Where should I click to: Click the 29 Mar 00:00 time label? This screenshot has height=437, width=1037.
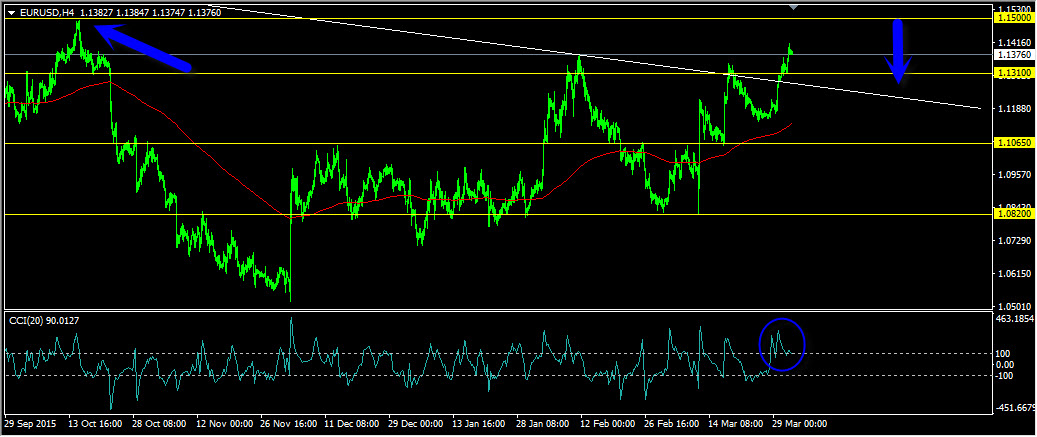click(x=800, y=423)
